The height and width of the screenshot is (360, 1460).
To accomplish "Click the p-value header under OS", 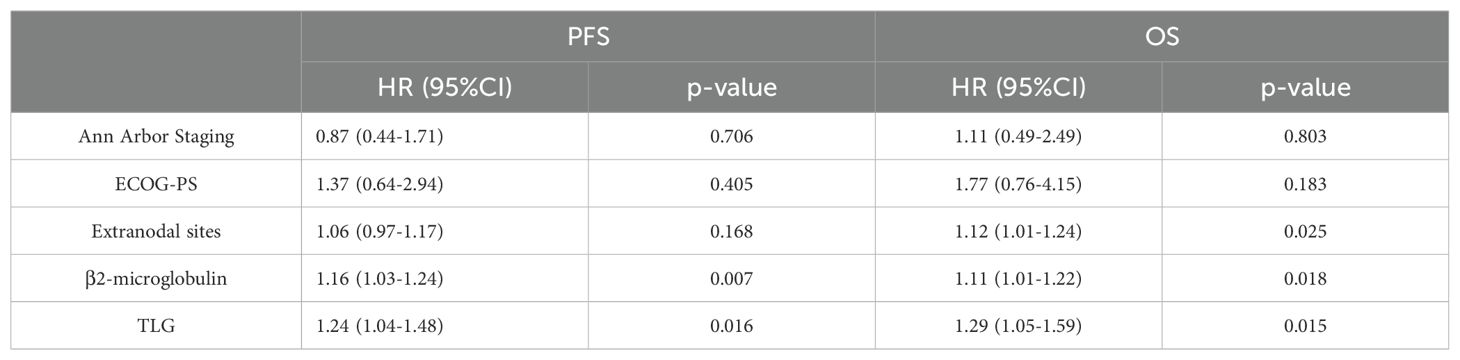I will point(1305,88).
